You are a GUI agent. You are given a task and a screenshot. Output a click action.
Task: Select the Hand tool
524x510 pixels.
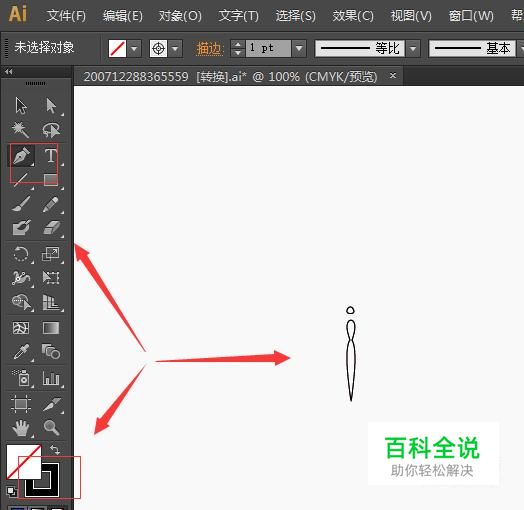[21, 428]
